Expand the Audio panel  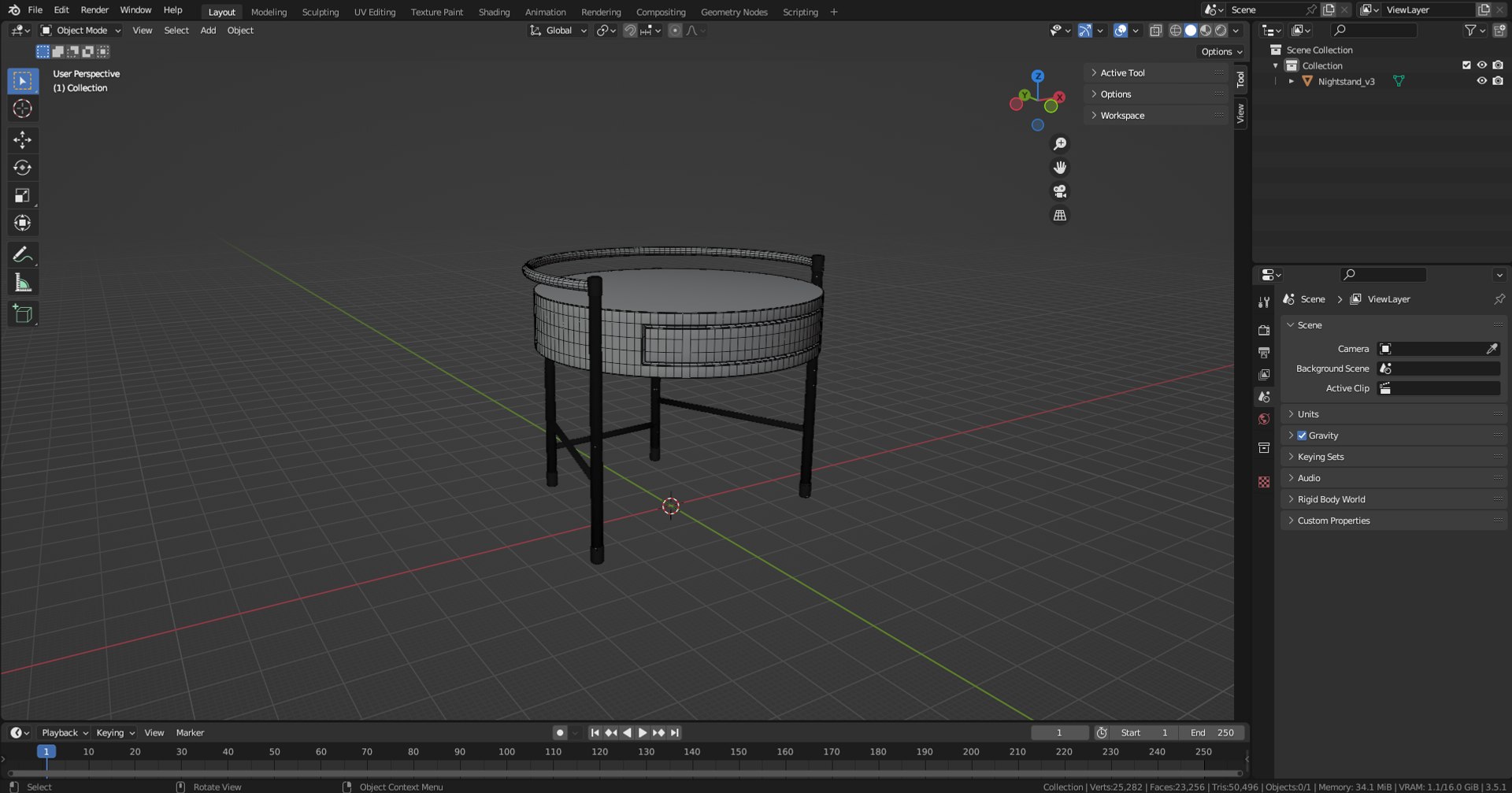click(x=1394, y=478)
